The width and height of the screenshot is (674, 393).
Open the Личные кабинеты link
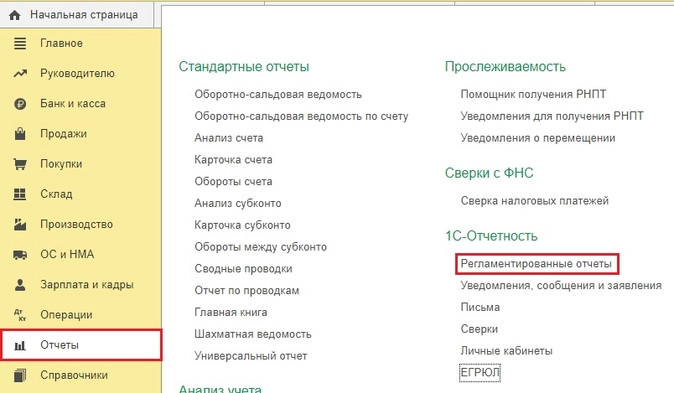[x=506, y=351]
